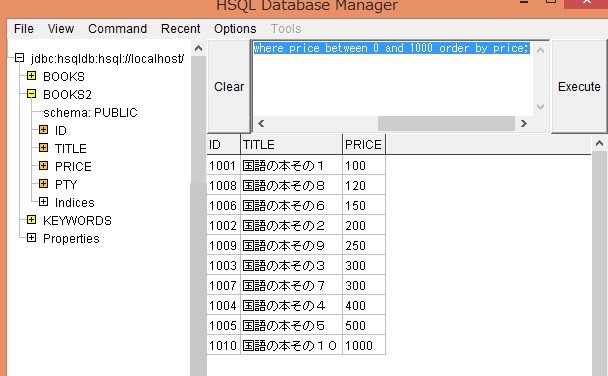Open the Command menu
Image resolution: width=608 pixels, height=376 pixels.
(117, 29)
